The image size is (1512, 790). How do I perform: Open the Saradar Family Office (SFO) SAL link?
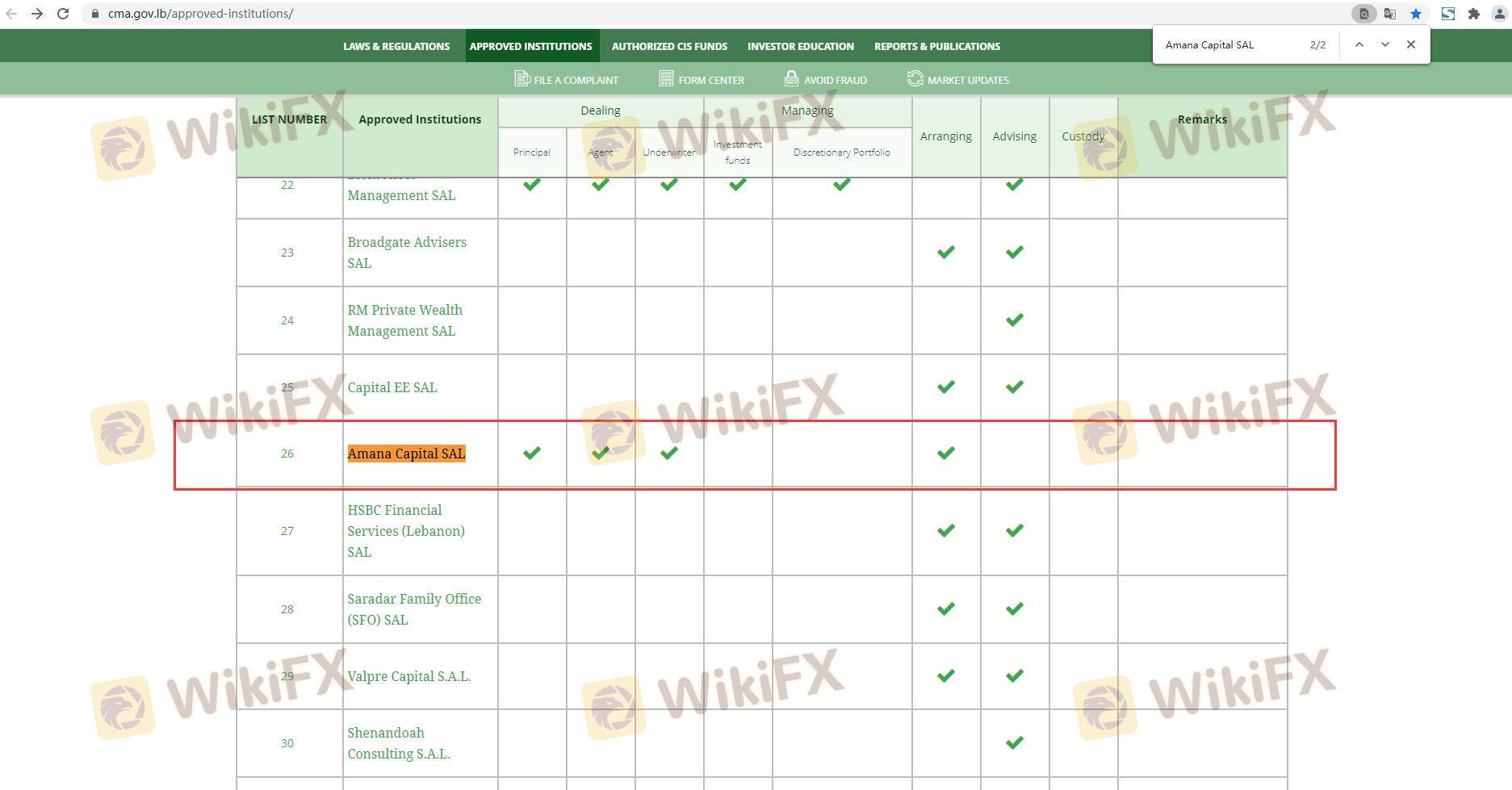(414, 609)
